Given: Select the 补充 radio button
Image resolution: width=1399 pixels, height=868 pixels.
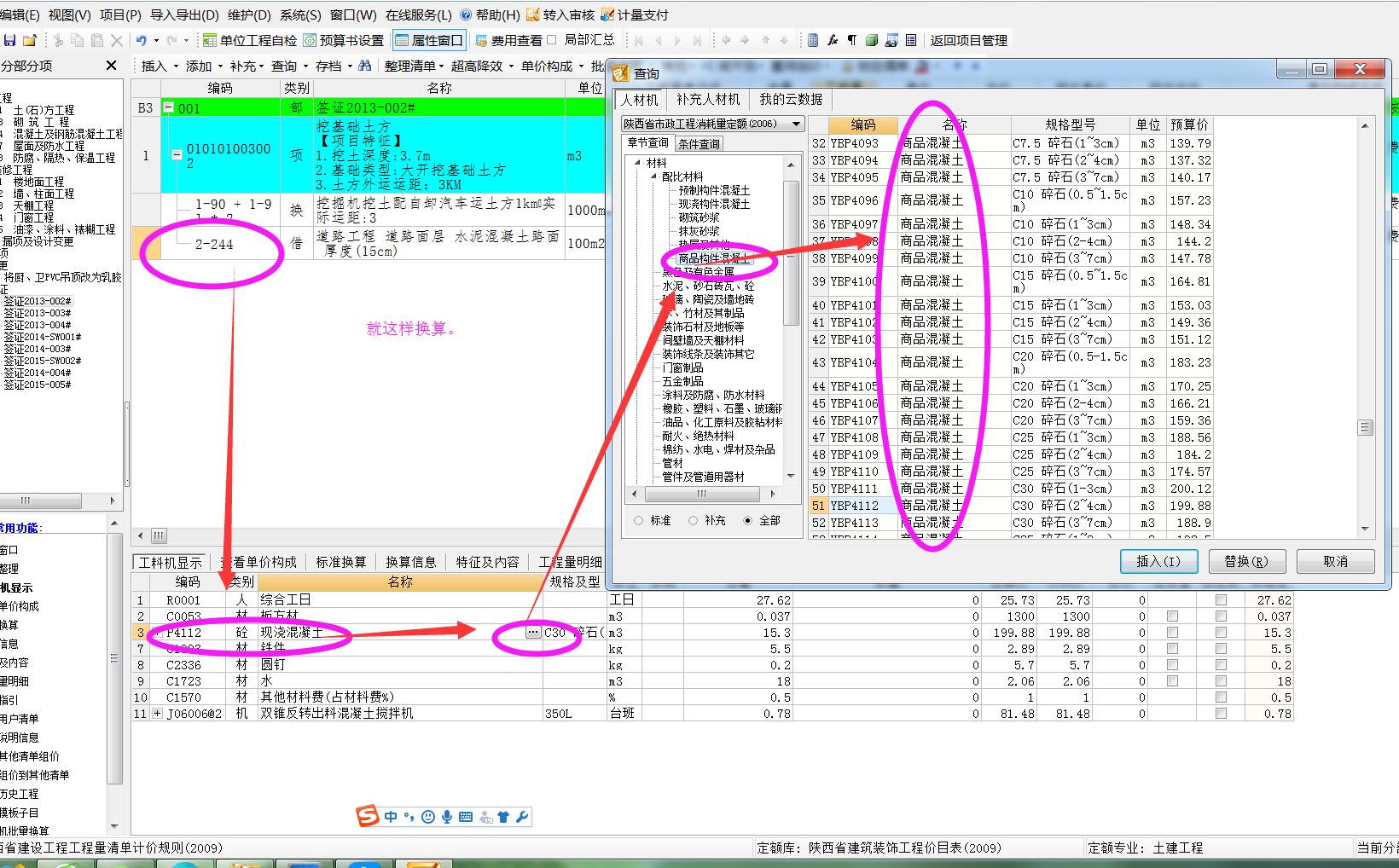Looking at the screenshot, I should pos(693,520).
